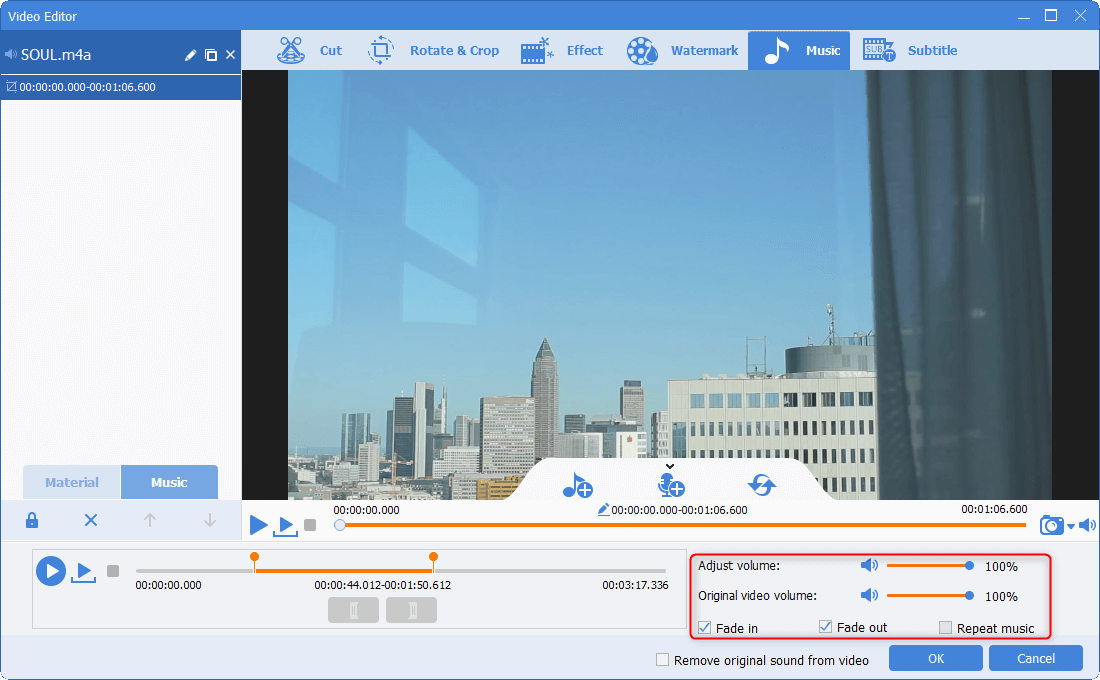Click the Adjust volume slider
This screenshot has height=680, width=1100.
pyautogui.click(x=930, y=566)
